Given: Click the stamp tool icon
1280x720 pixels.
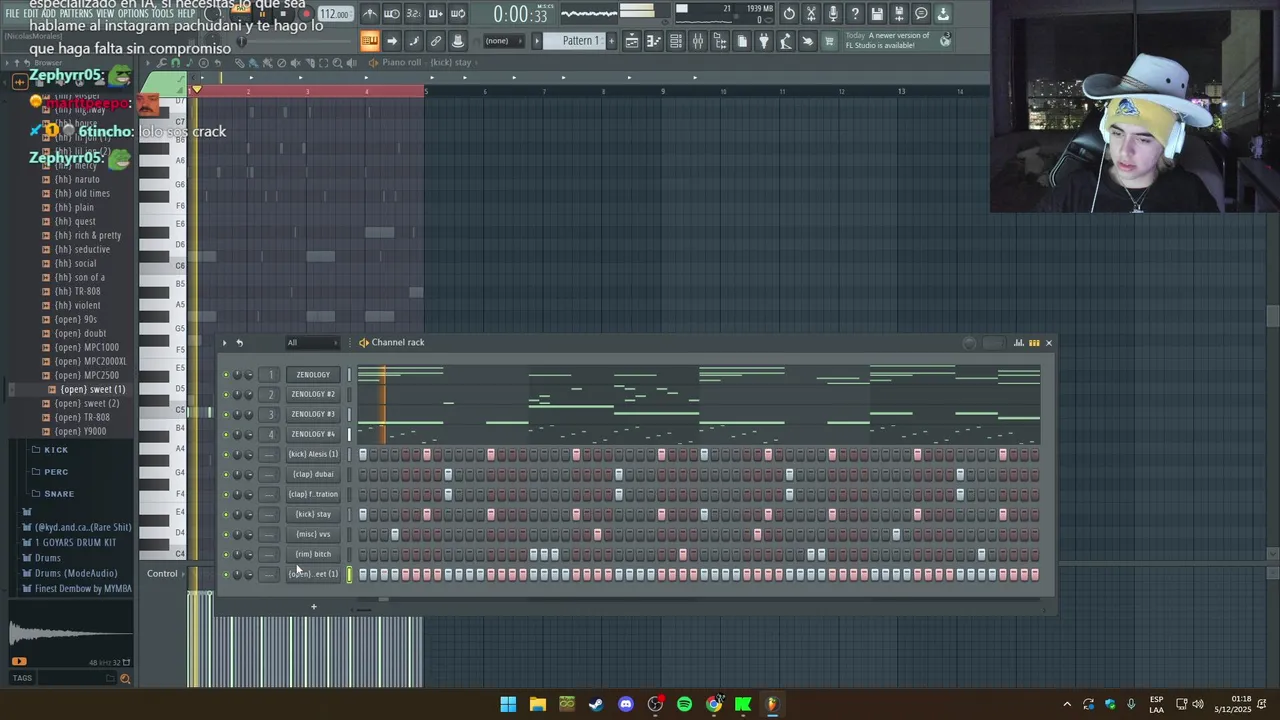Looking at the screenshot, I should 458,41.
